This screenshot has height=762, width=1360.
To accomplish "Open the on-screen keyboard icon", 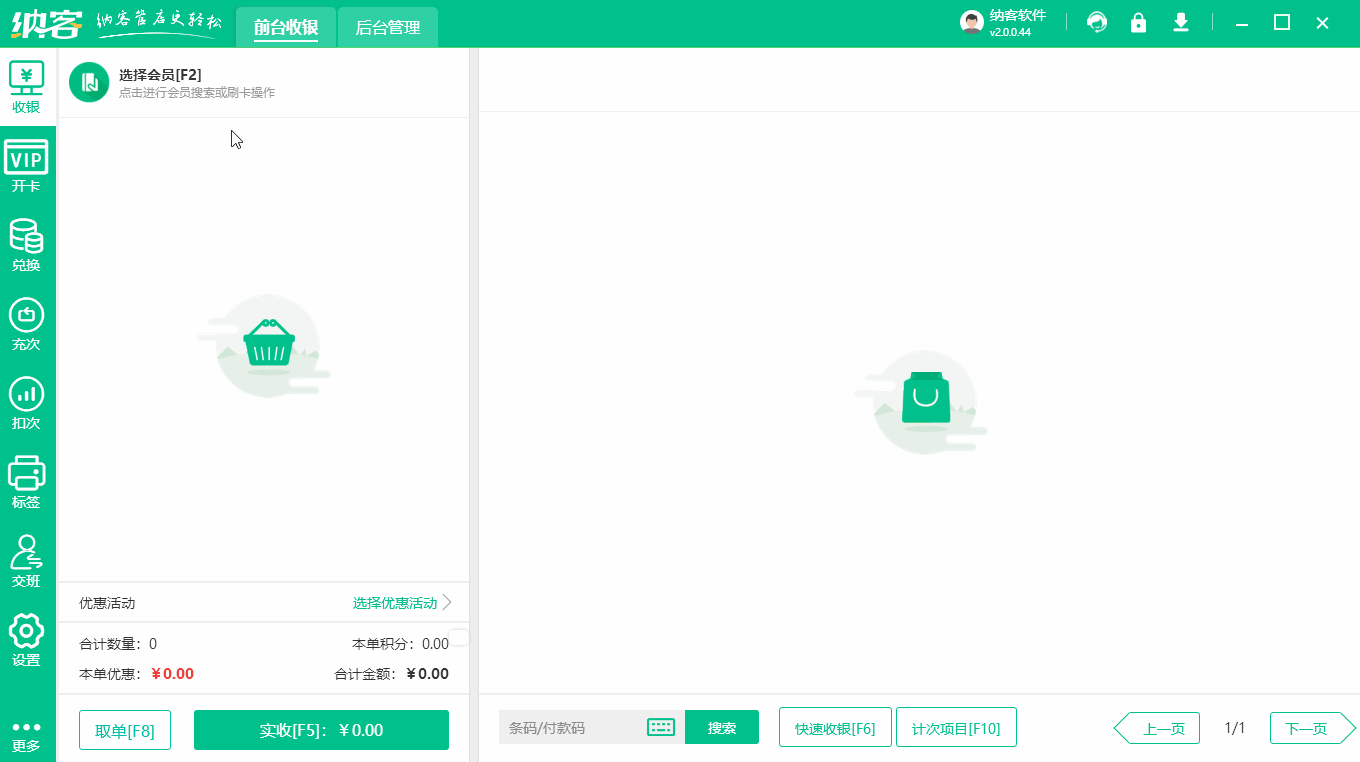I will [x=660, y=727].
